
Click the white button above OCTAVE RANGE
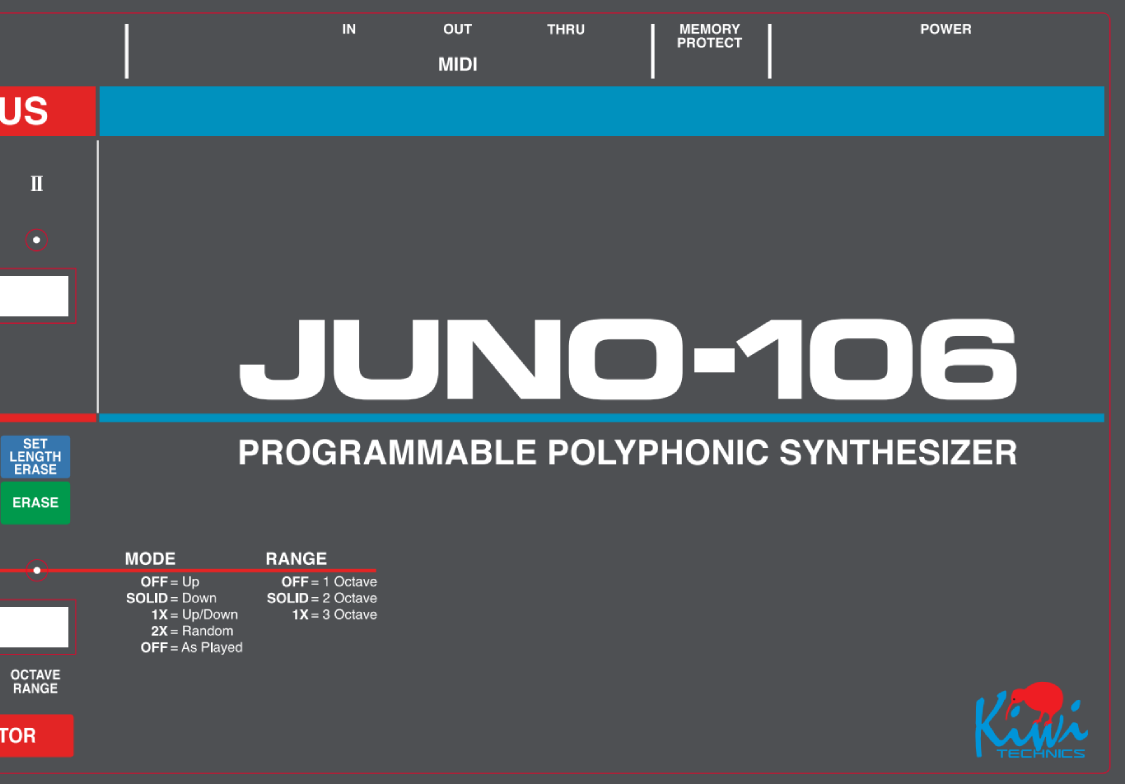34,627
